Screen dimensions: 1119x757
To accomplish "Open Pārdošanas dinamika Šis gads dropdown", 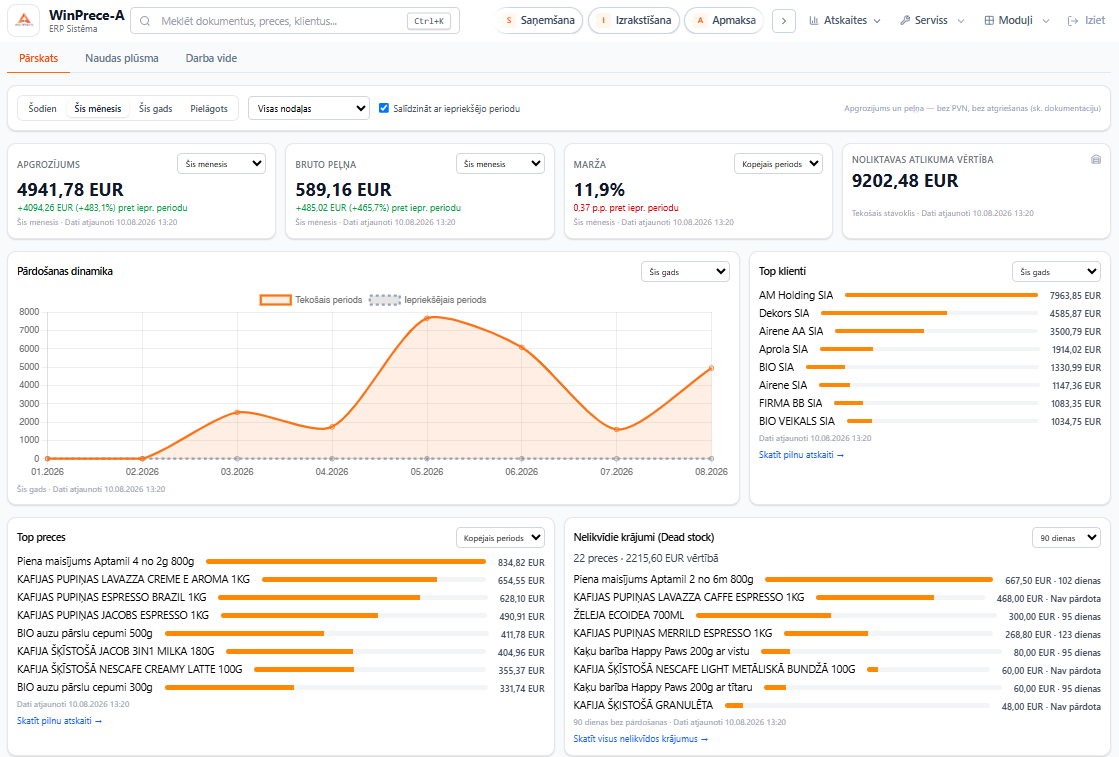I will [685, 271].
